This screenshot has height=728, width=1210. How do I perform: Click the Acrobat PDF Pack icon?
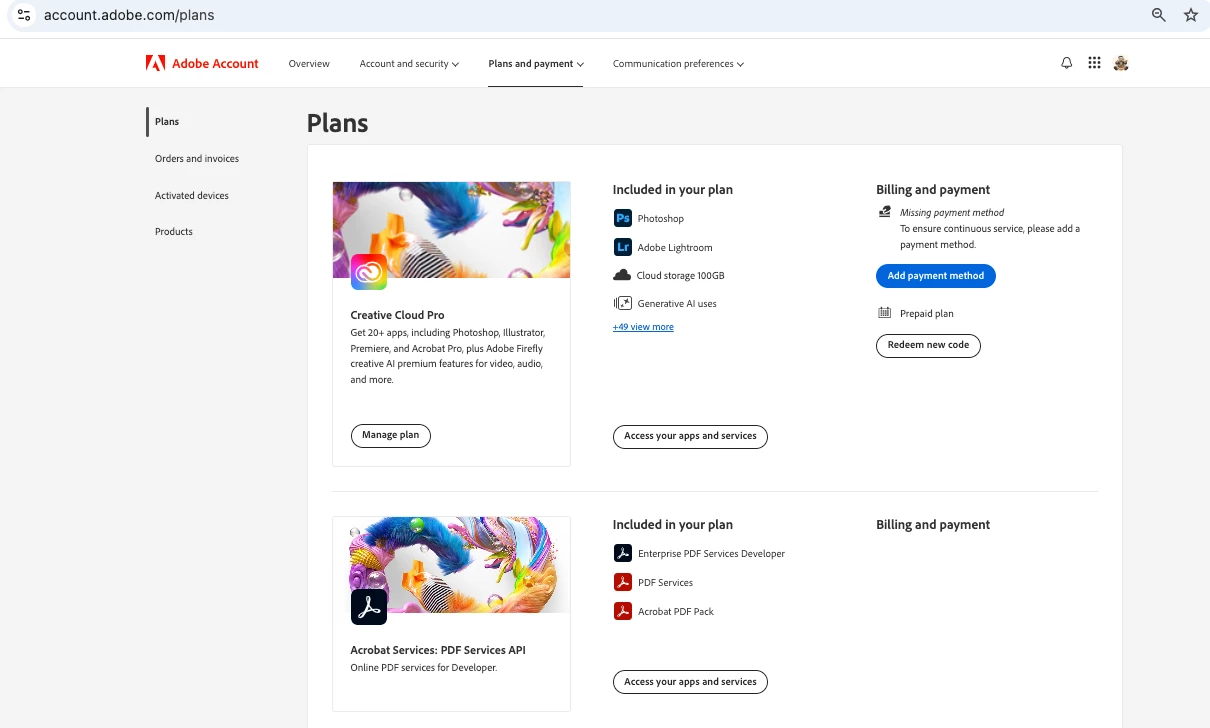pyautogui.click(x=622, y=611)
